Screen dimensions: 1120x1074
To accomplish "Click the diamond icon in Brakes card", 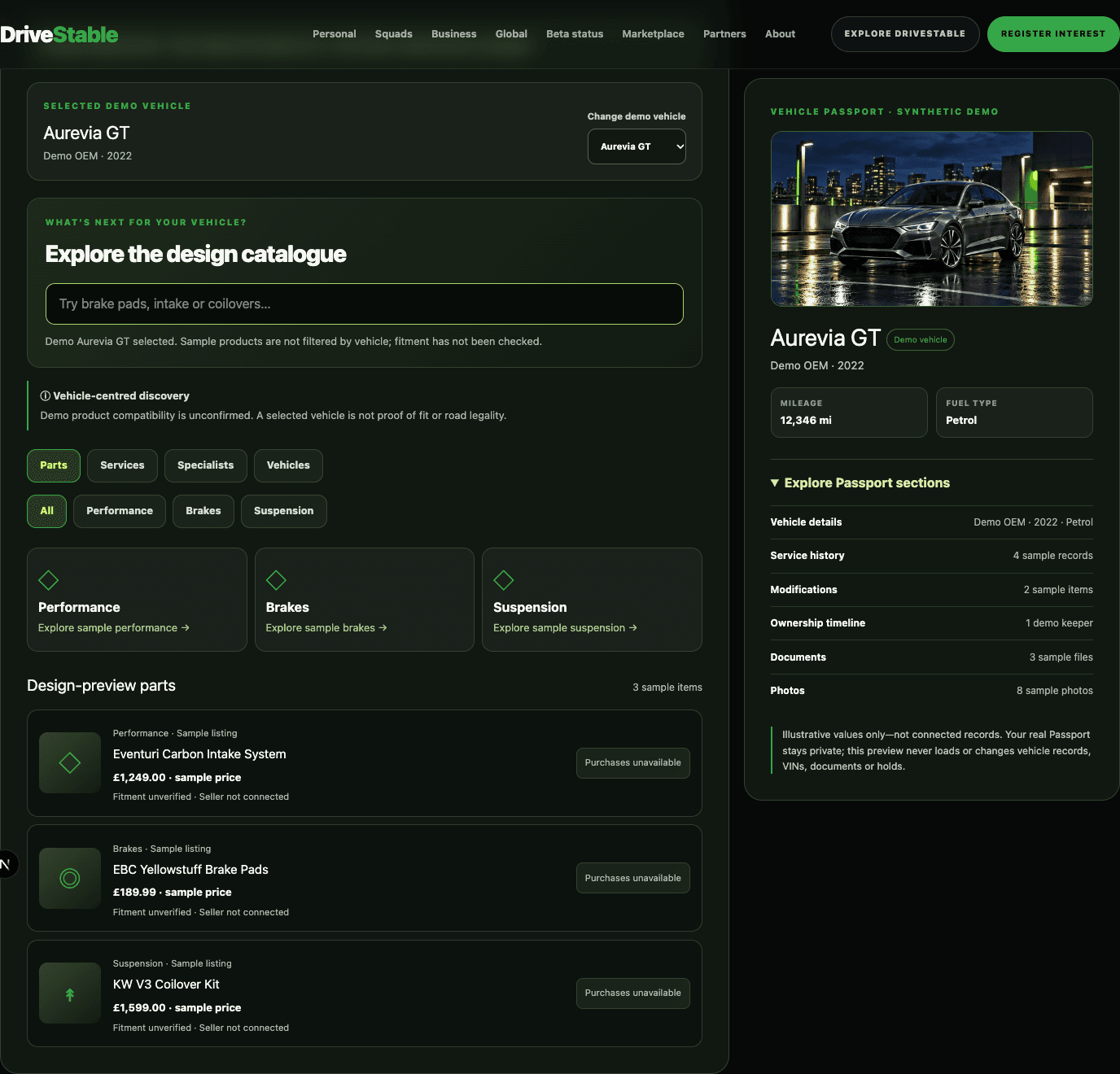I will [x=276, y=580].
